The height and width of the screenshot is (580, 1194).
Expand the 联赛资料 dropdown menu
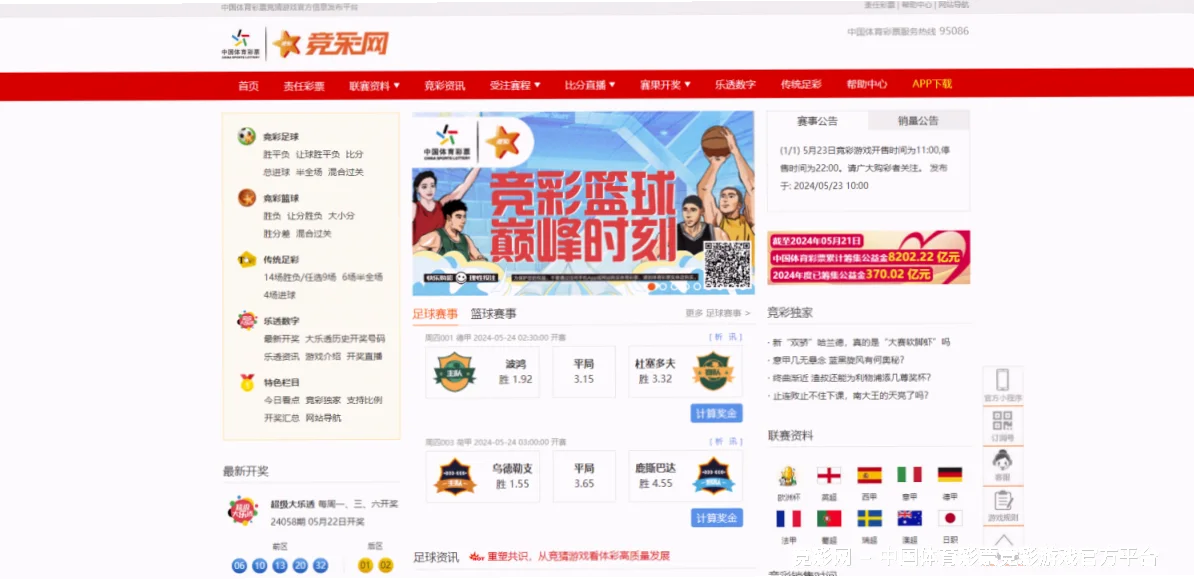(x=375, y=85)
